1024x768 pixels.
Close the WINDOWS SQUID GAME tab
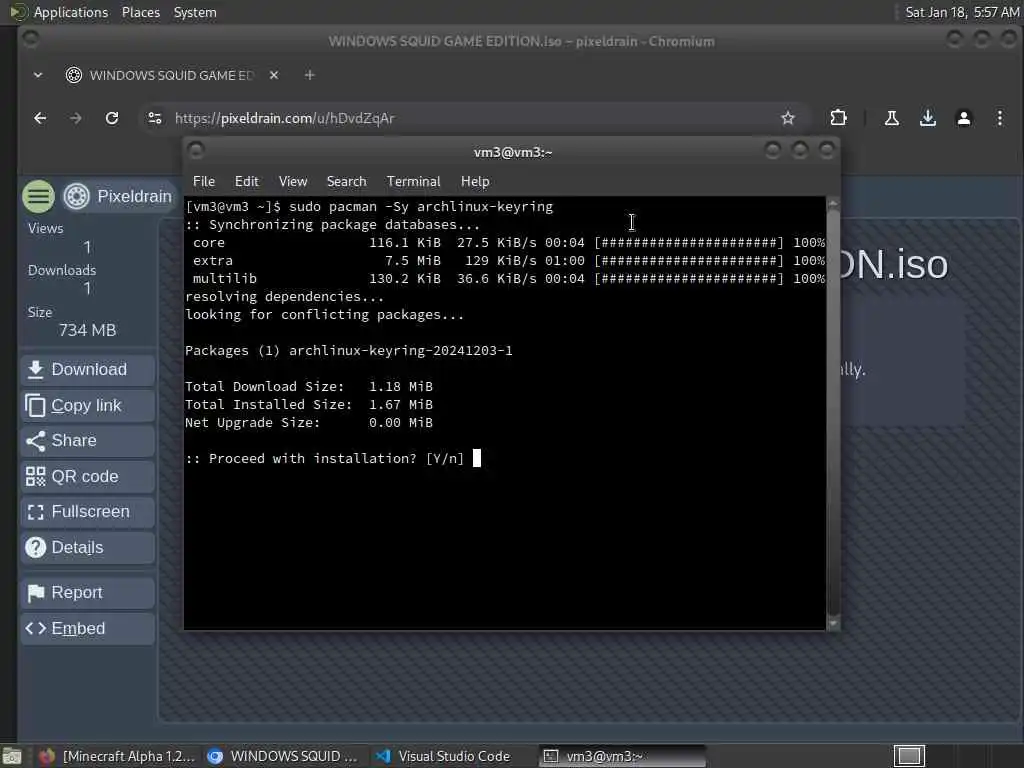coord(274,75)
